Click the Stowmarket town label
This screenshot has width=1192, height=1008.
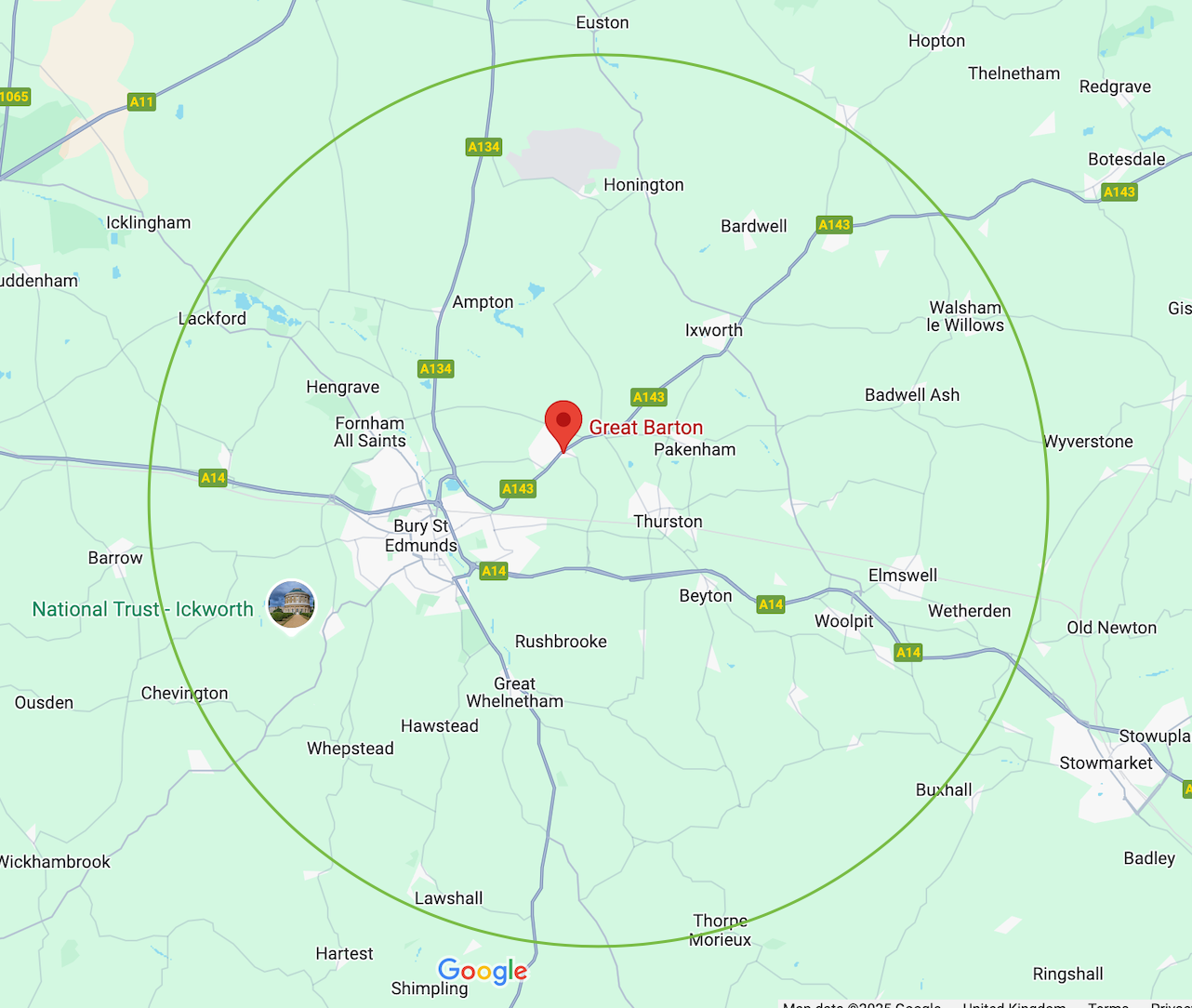pos(1106,763)
